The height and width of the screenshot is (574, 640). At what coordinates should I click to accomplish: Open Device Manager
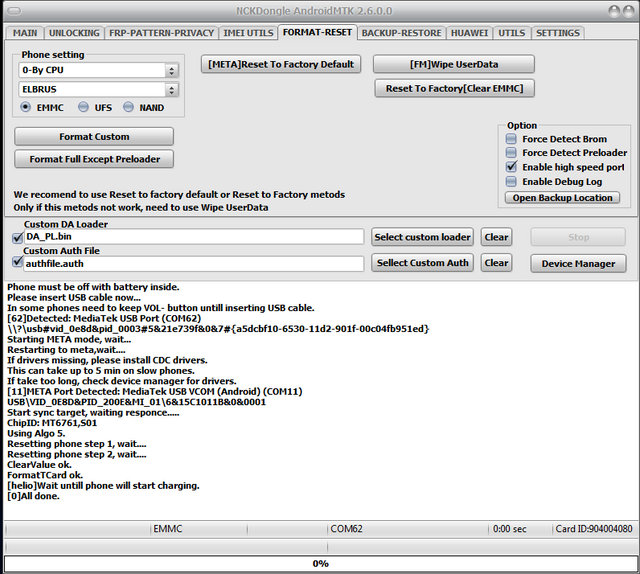(x=578, y=264)
